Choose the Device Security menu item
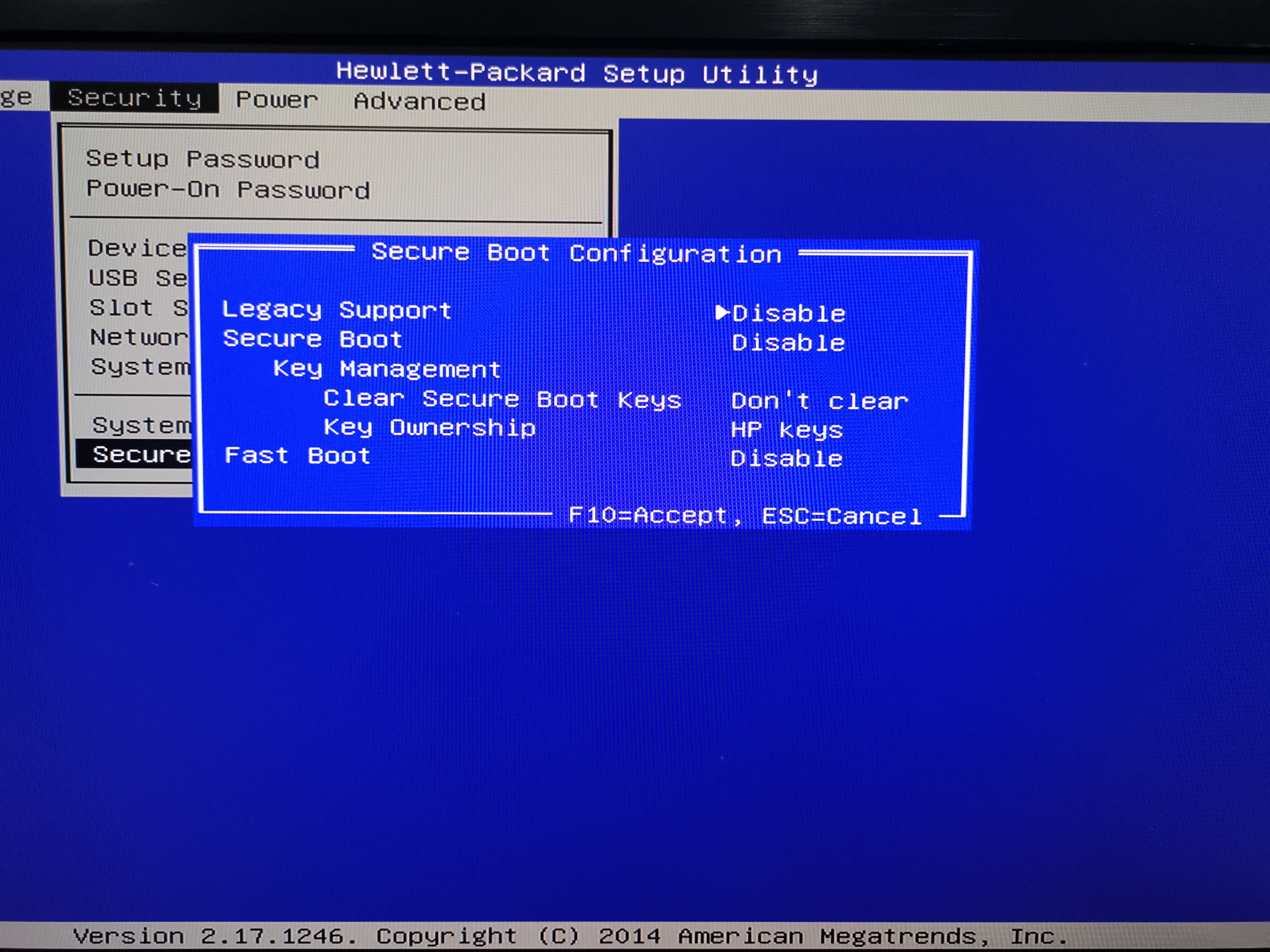Viewport: 1270px width, 952px height. [138, 248]
